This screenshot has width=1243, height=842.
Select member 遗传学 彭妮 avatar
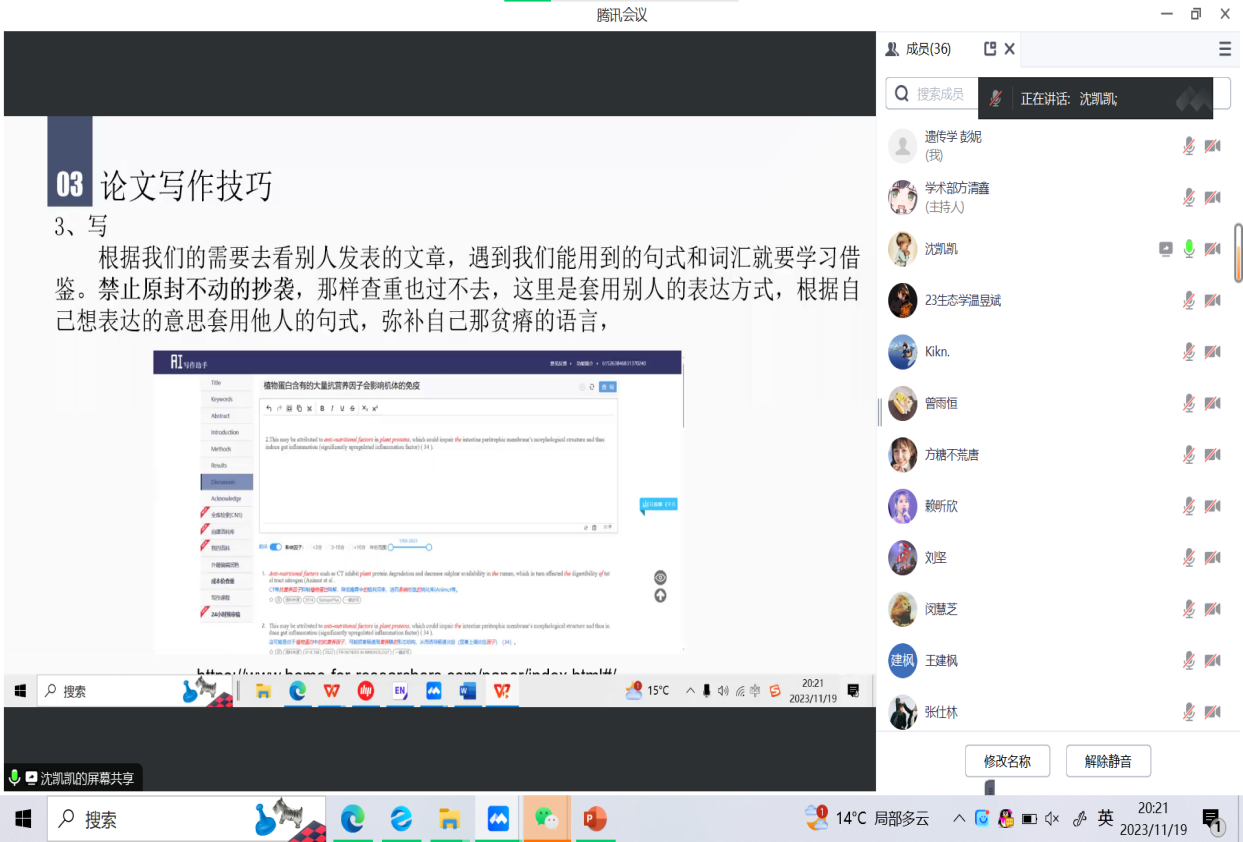(x=903, y=146)
